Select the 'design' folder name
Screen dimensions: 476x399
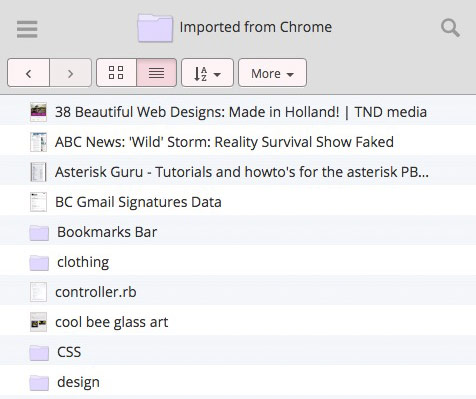tap(78, 382)
